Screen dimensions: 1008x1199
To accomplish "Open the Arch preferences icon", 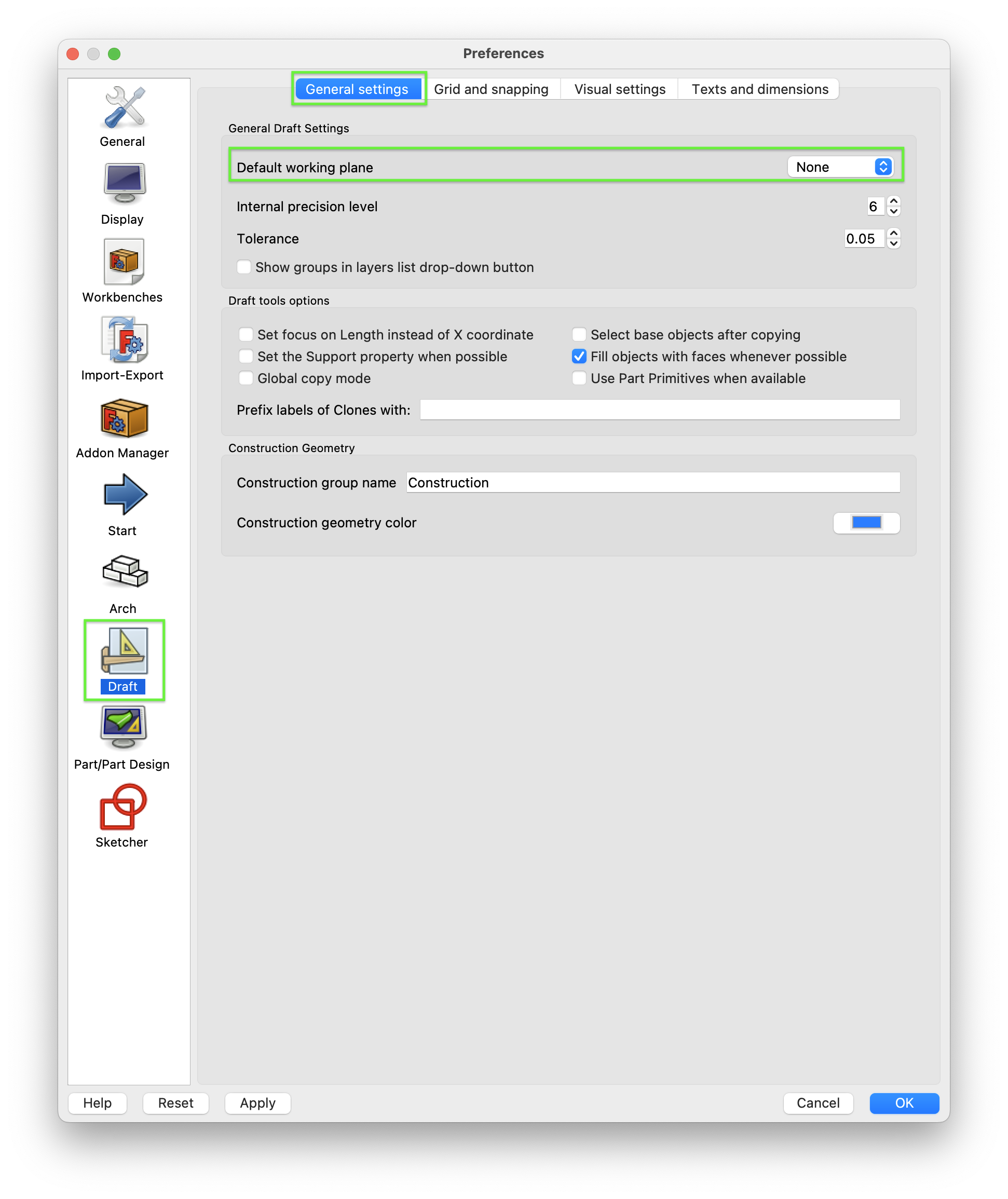I will click(125, 571).
